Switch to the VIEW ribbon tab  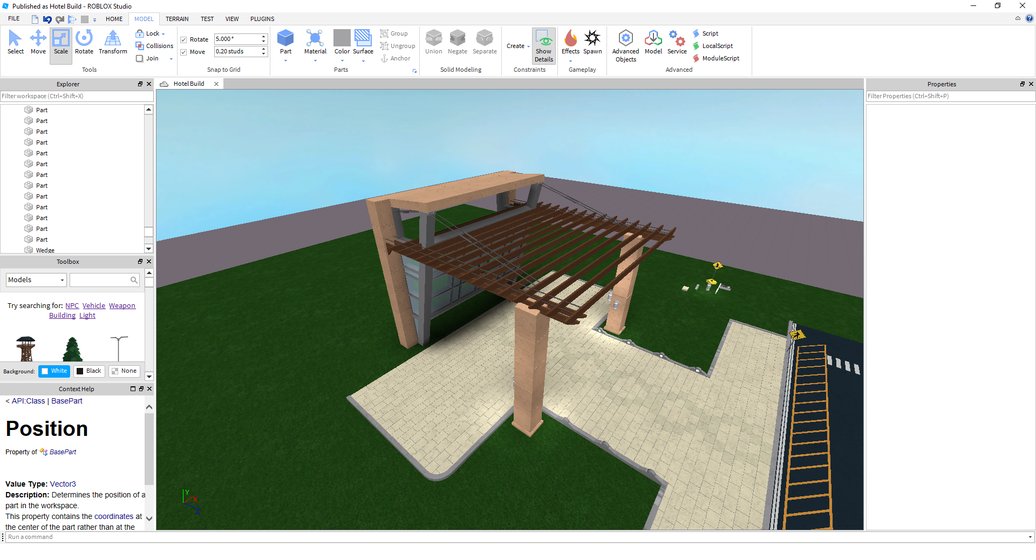(x=232, y=18)
